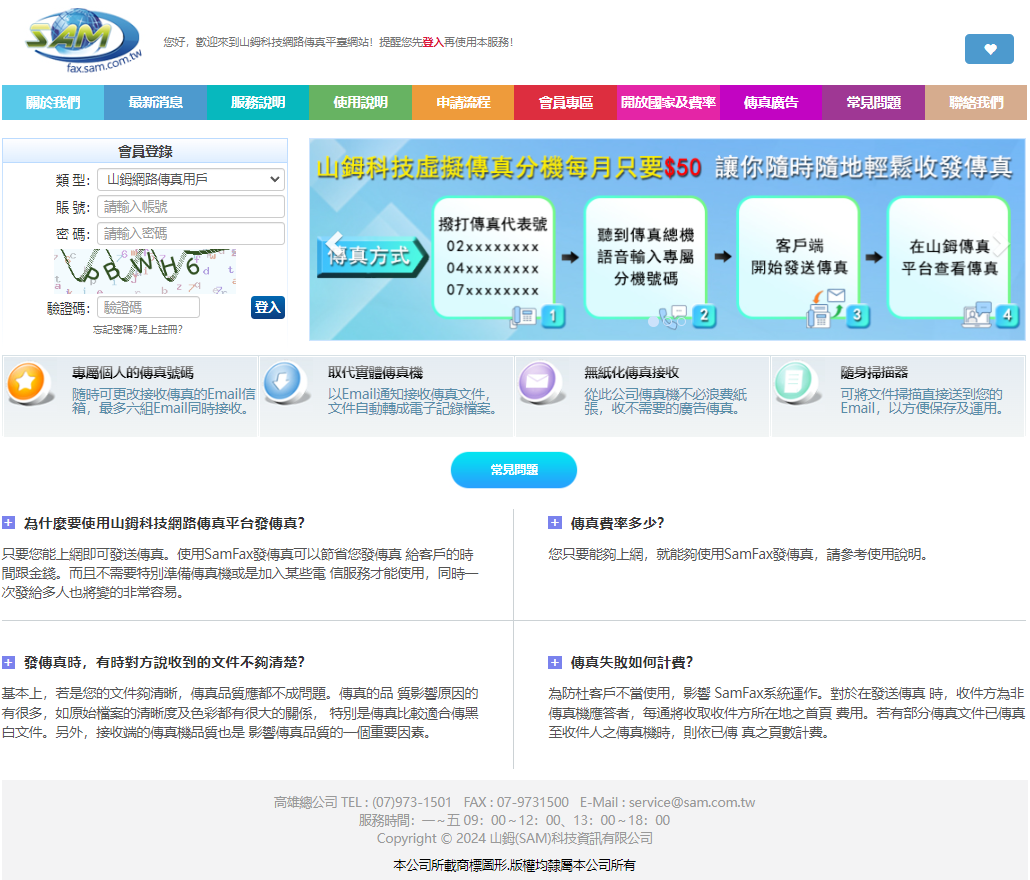Expand the '傳真費率多少' FAQ plus icon
This screenshot has width=1030, height=880.
click(x=555, y=523)
